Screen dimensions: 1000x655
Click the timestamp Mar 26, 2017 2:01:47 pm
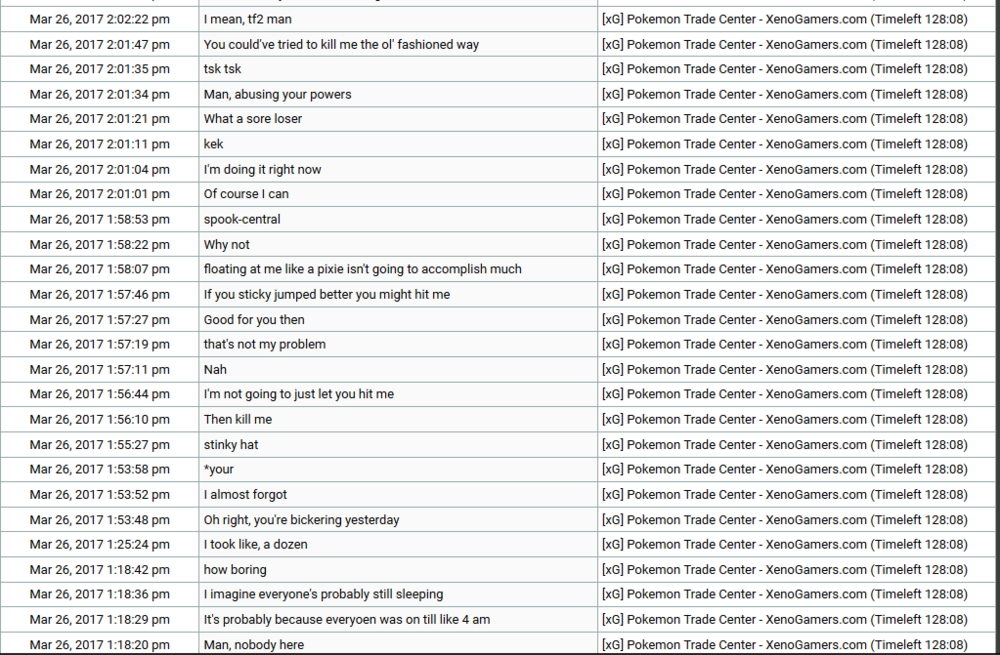[99, 45]
